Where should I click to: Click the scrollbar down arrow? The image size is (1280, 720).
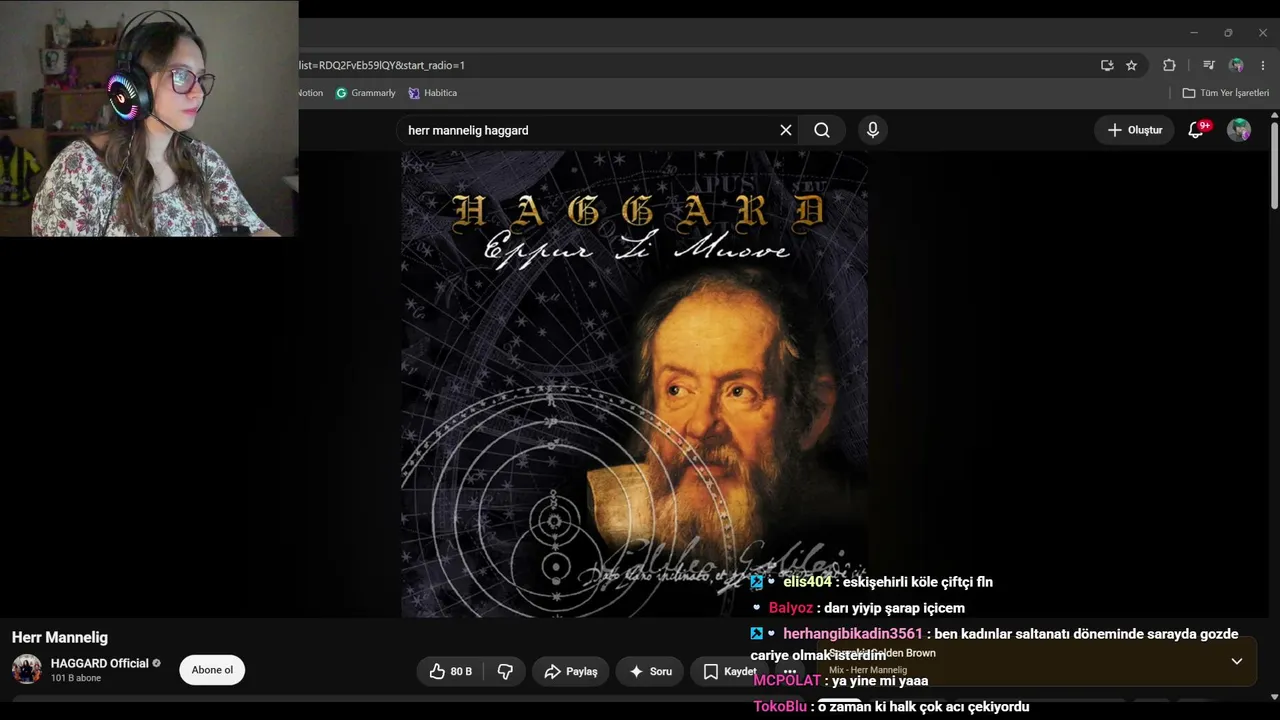point(1274,697)
